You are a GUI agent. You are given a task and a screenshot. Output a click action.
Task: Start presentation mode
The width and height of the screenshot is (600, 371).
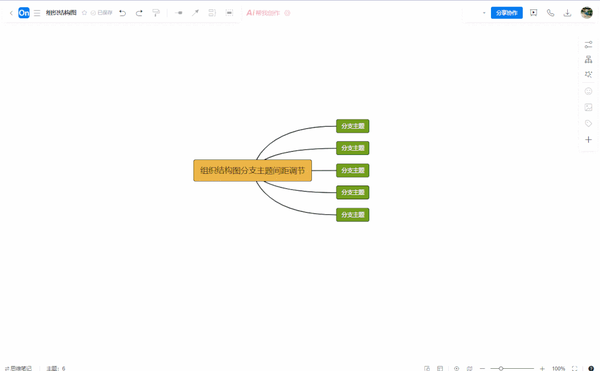533,13
